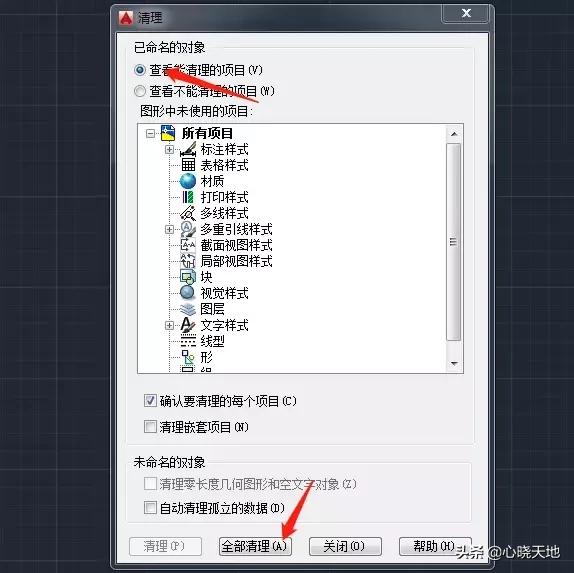Click the 标注样式 dimension icon
This screenshot has height=573, width=574.
(x=188, y=149)
